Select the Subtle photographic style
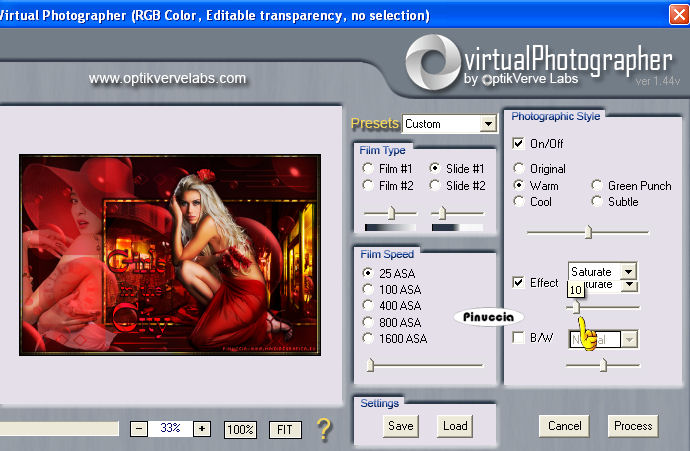690x451 pixels. click(x=597, y=202)
